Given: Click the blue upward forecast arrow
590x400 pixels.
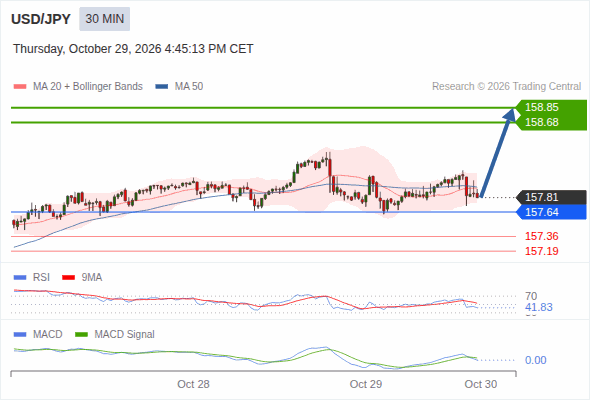Looking at the screenshot, I should tap(497, 152).
